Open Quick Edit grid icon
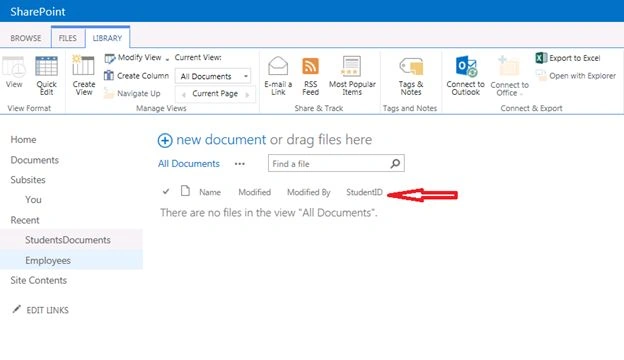The height and width of the screenshot is (360, 624). 47,66
